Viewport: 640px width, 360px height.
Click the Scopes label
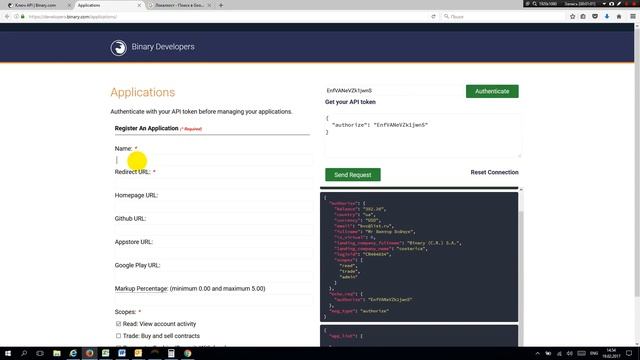(125, 312)
